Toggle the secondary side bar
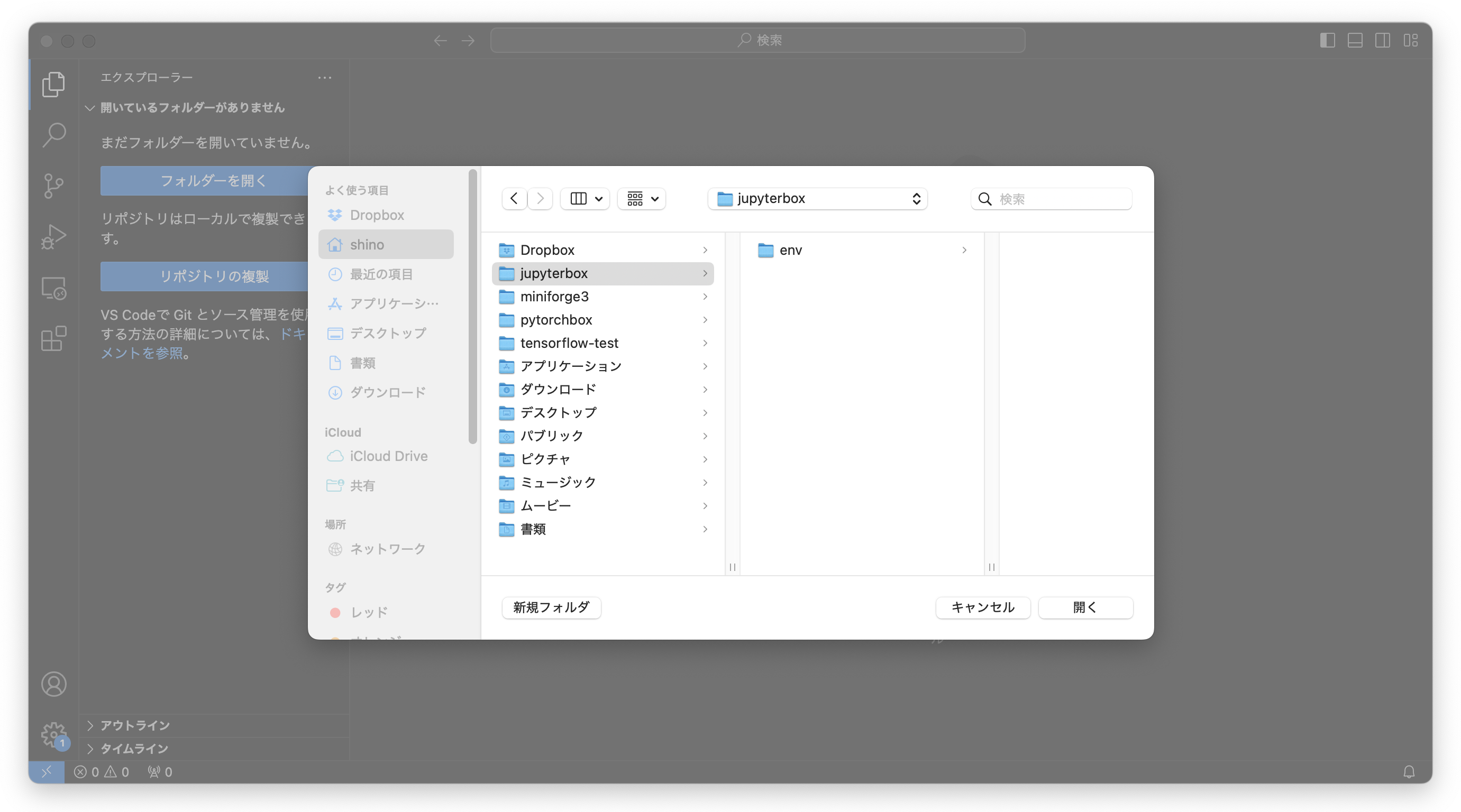Viewport: 1461px width, 812px height. tap(1383, 40)
